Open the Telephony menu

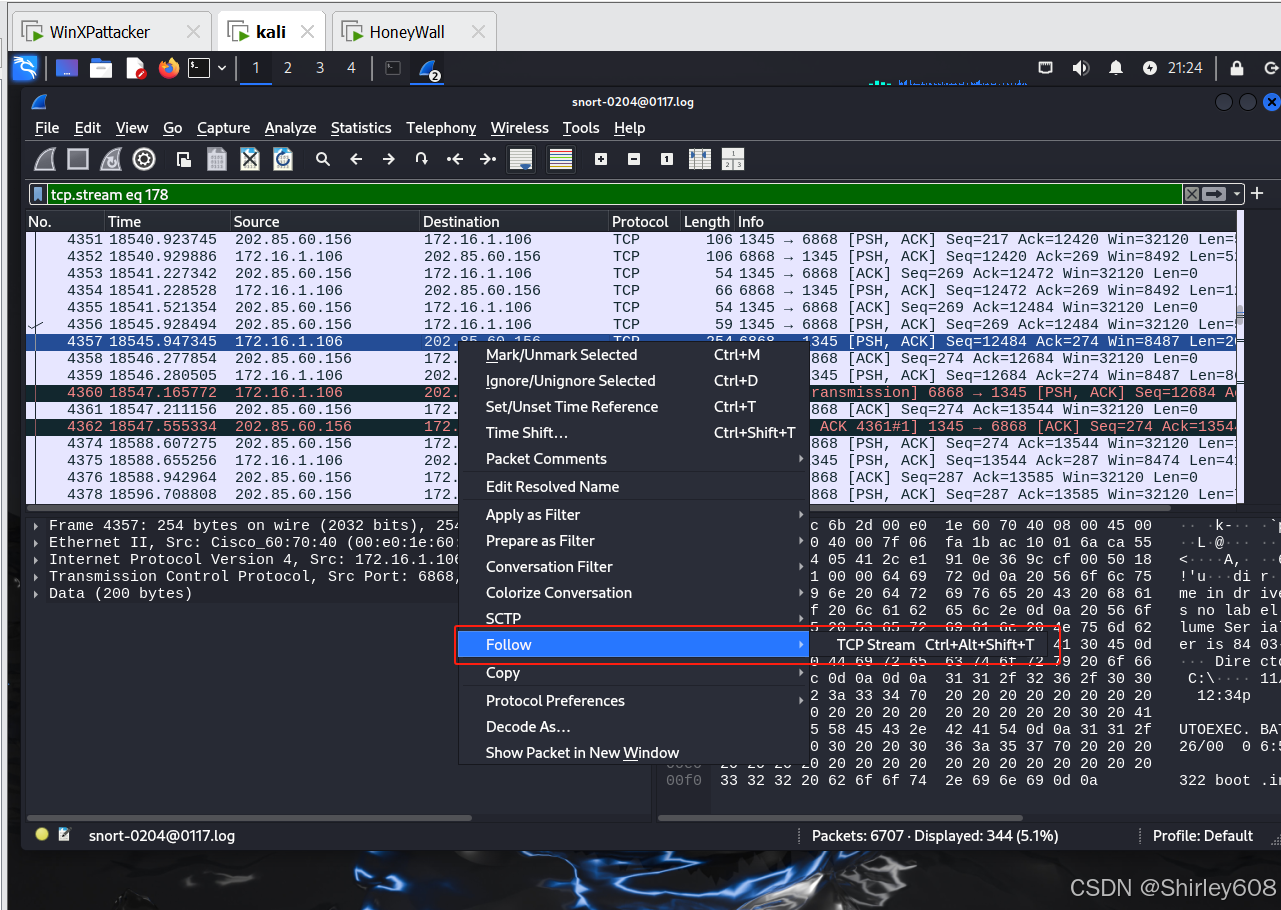point(441,128)
